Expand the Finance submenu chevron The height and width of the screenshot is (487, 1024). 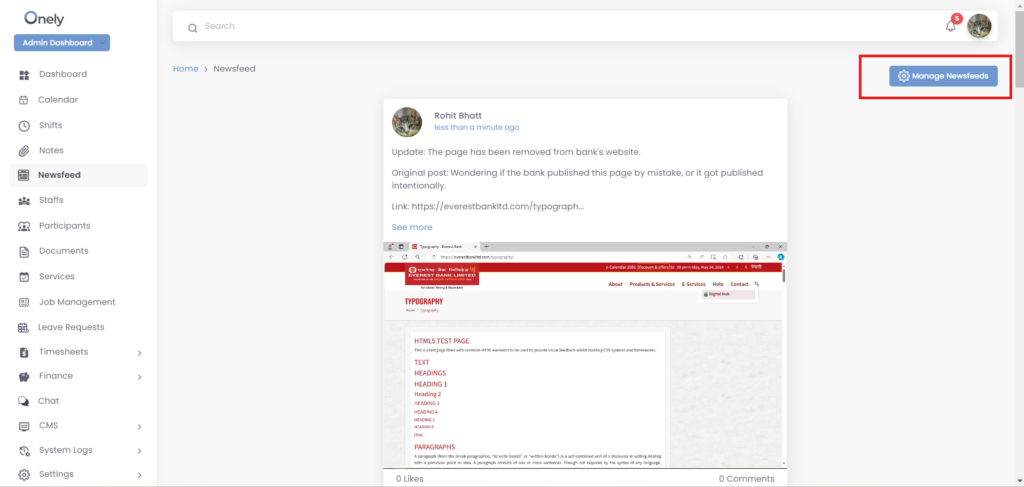point(139,377)
